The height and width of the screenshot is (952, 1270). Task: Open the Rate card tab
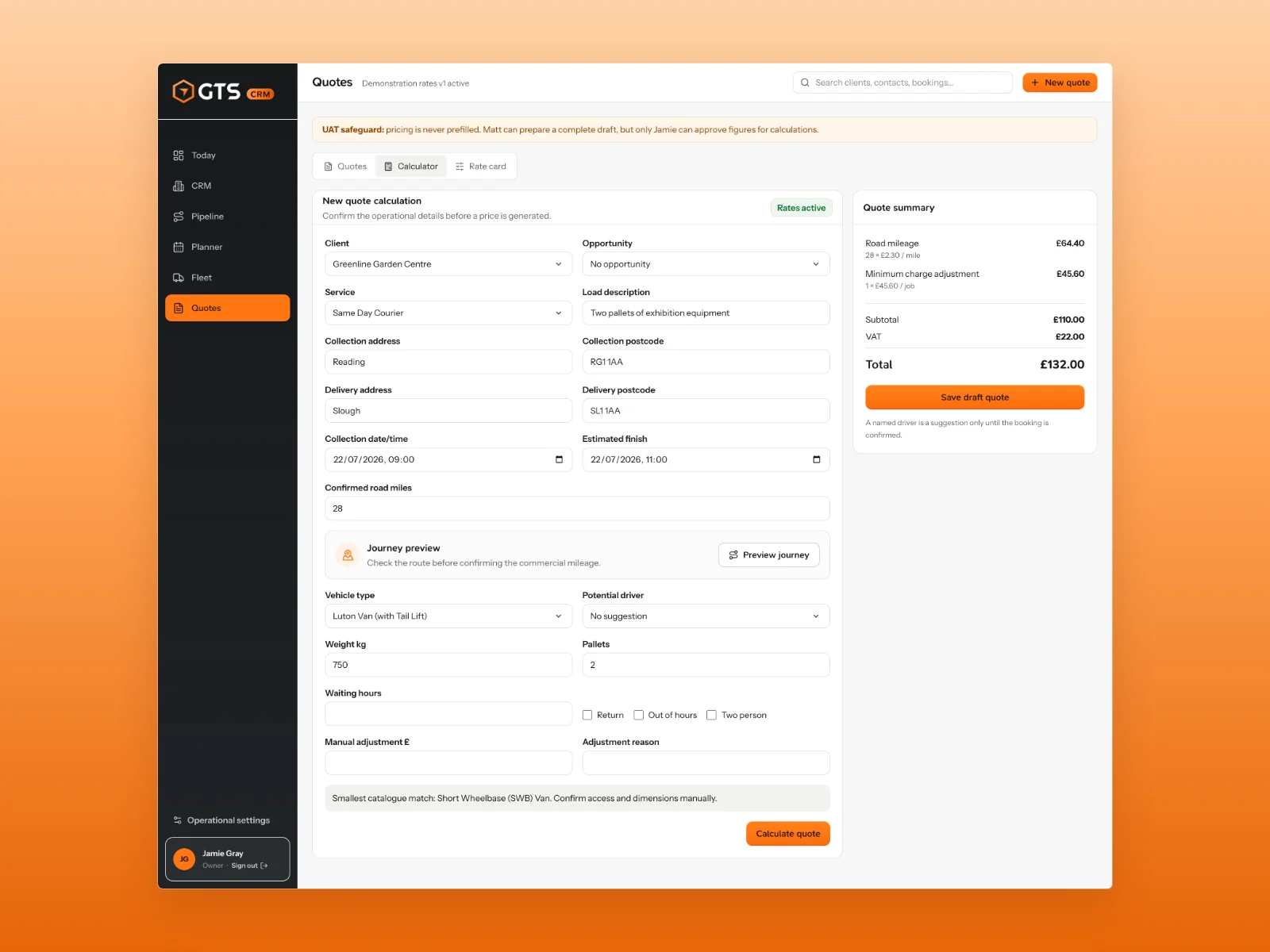tap(481, 167)
